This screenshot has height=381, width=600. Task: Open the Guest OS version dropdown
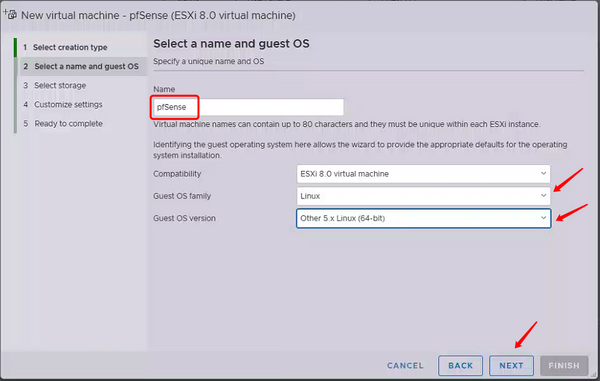coord(423,218)
